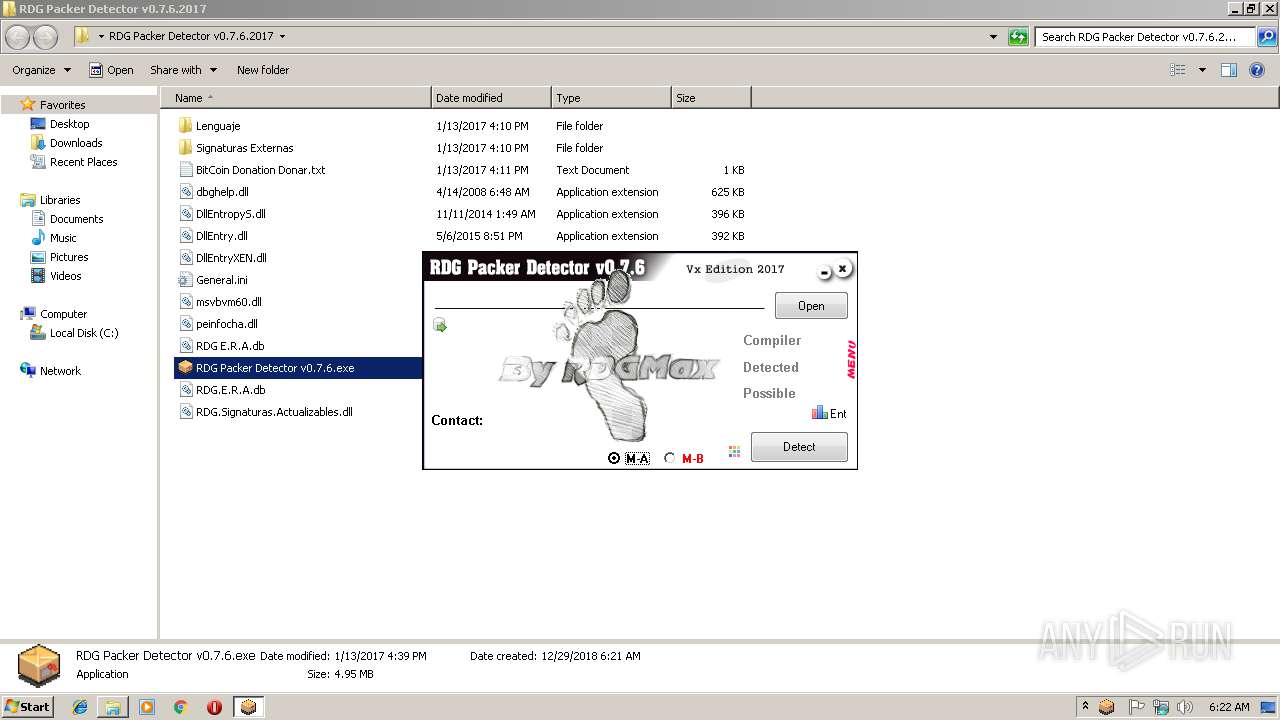The width and height of the screenshot is (1280, 720).
Task: Select the dbghelp.dll file
Action: [x=222, y=192]
